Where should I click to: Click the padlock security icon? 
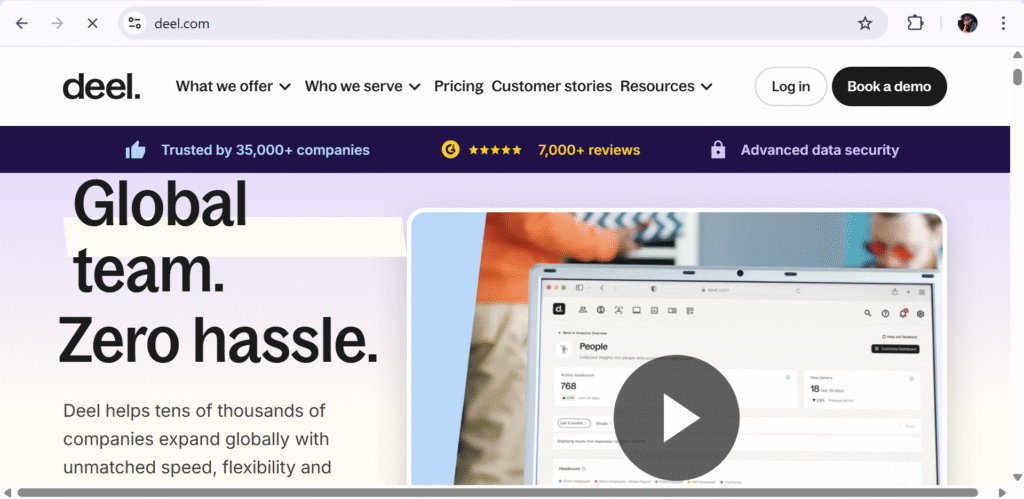pyautogui.click(x=718, y=150)
